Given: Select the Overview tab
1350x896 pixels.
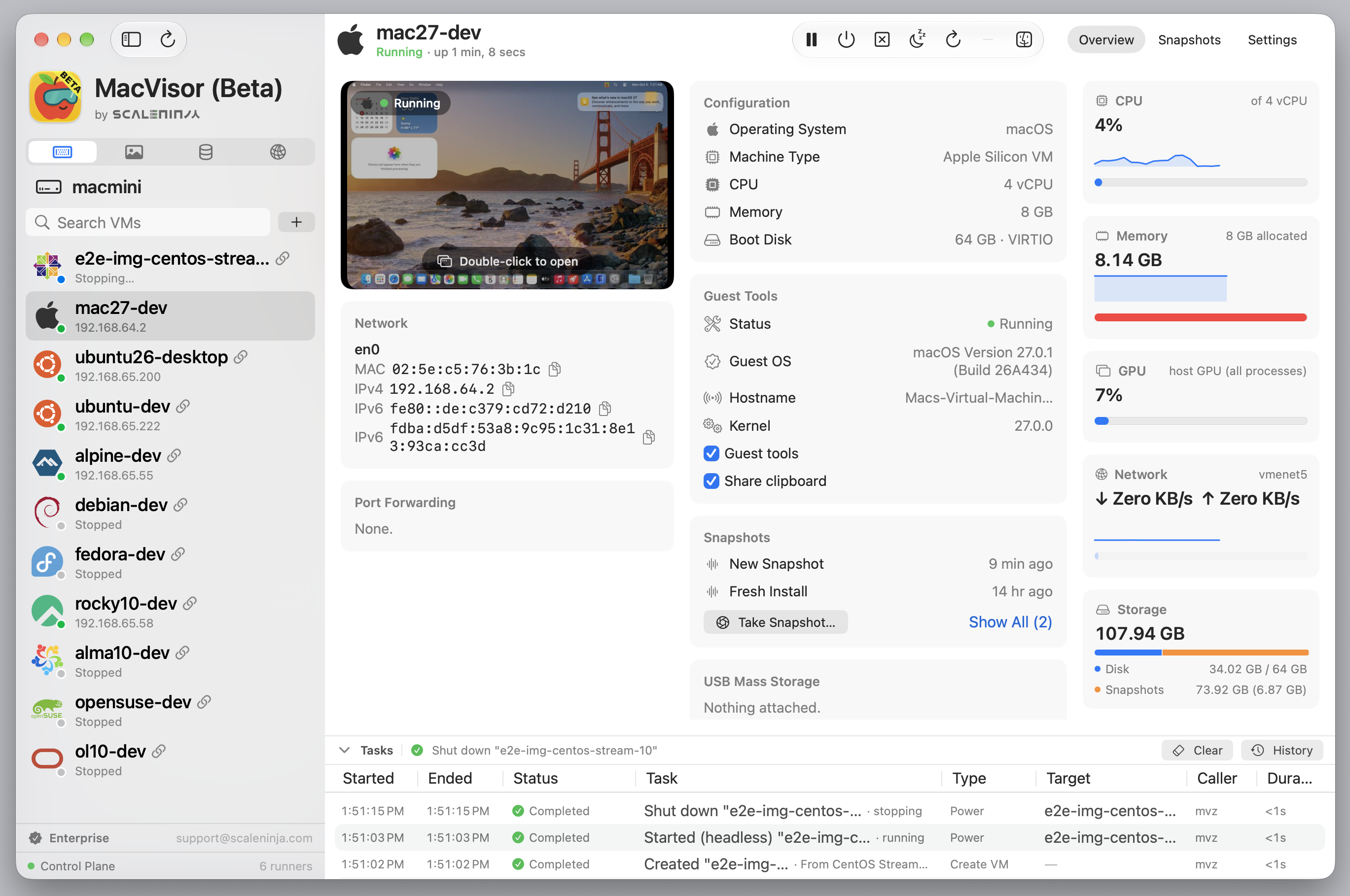Looking at the screenshot, I should pyautogui.click(x=1105, y=40).
